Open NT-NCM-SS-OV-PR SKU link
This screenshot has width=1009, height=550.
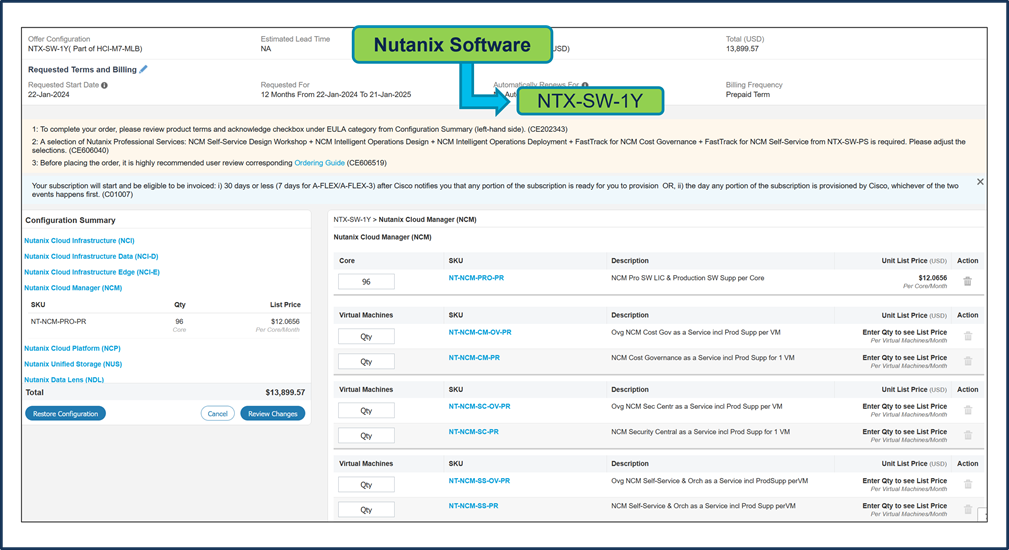pos(479,481)
